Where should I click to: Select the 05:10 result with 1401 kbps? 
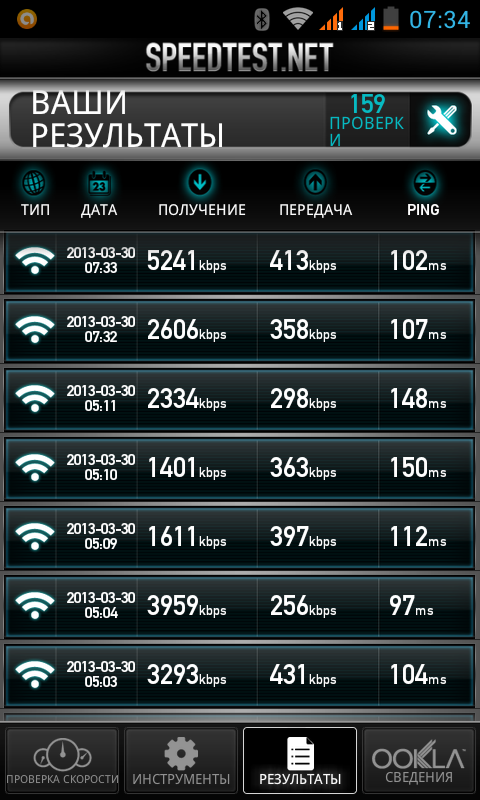pos(240,468)
